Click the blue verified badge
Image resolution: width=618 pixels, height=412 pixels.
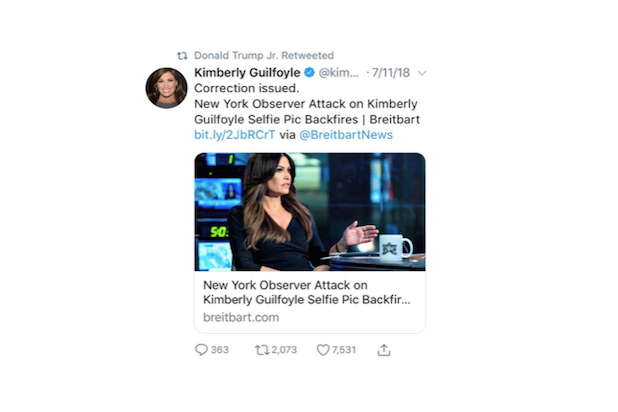(x=309, y=73)
